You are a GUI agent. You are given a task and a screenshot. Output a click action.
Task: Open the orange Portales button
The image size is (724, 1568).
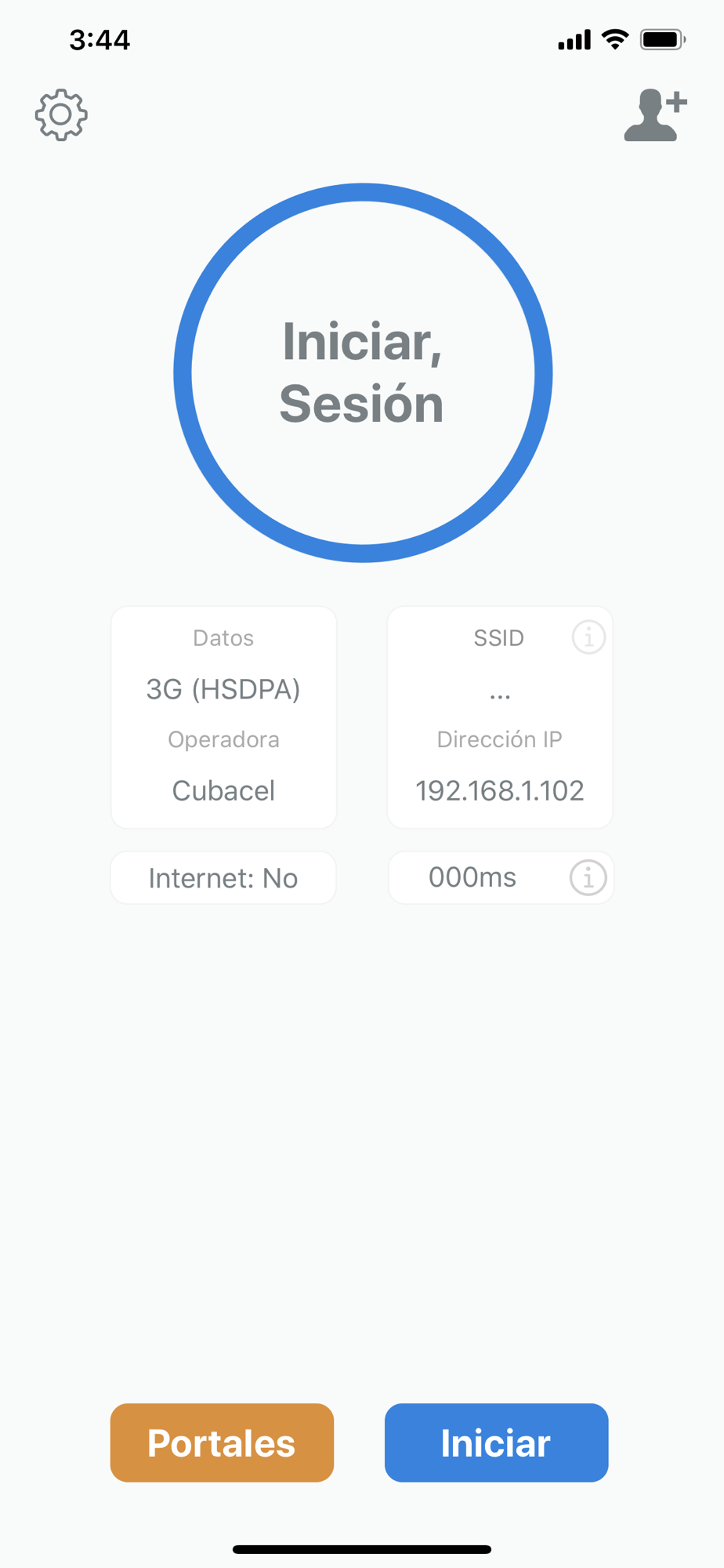222,1443
